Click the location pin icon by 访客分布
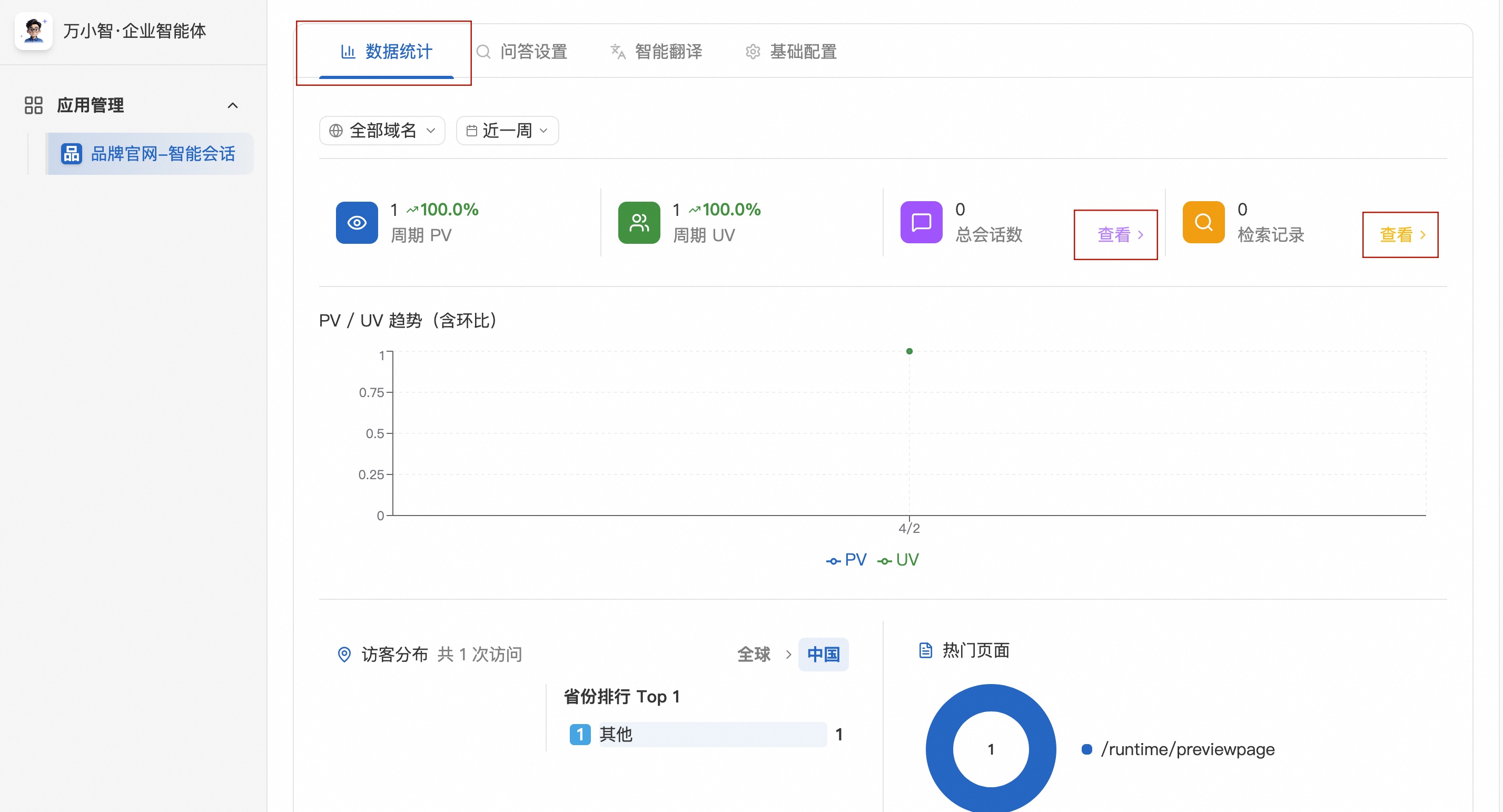This screenshot has width=1503, height=812. [x=344, y=655]
